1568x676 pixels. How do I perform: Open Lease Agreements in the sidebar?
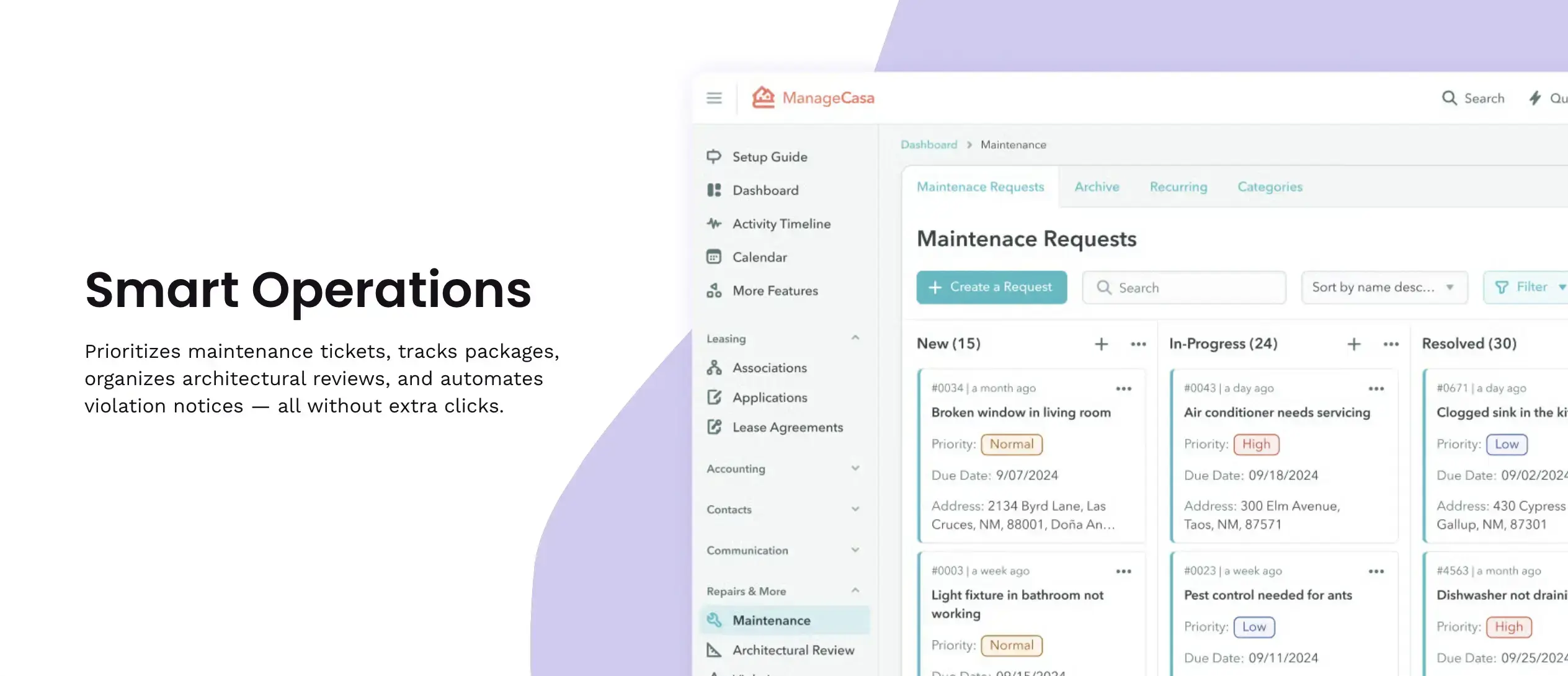[x=787, y=427]
